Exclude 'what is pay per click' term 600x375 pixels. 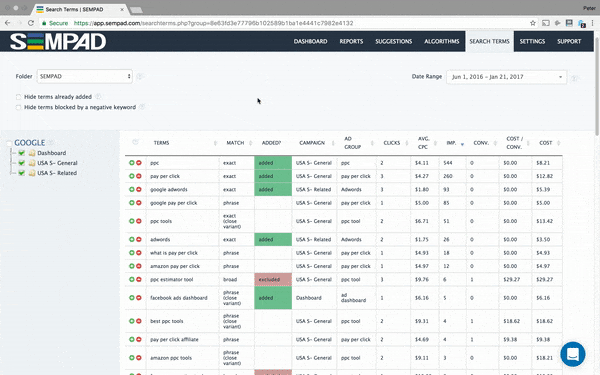click(x=139, y=253)
